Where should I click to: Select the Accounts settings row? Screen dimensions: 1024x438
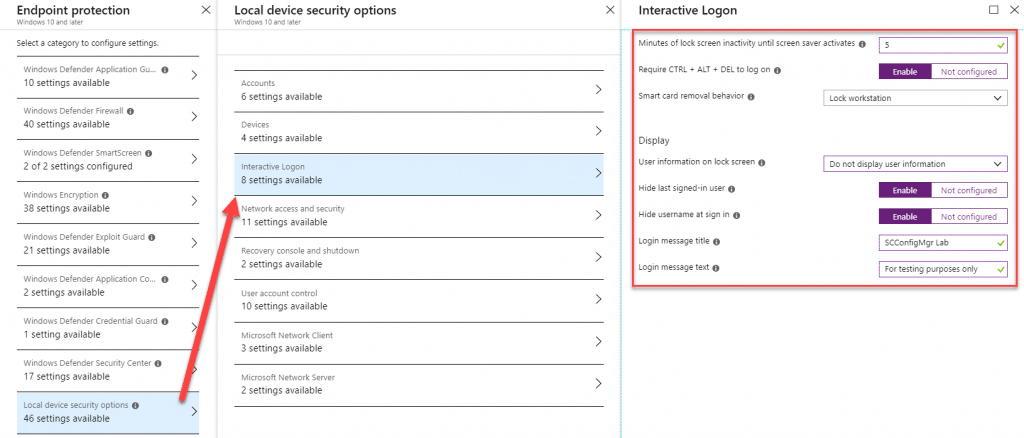tap(419, 90)
